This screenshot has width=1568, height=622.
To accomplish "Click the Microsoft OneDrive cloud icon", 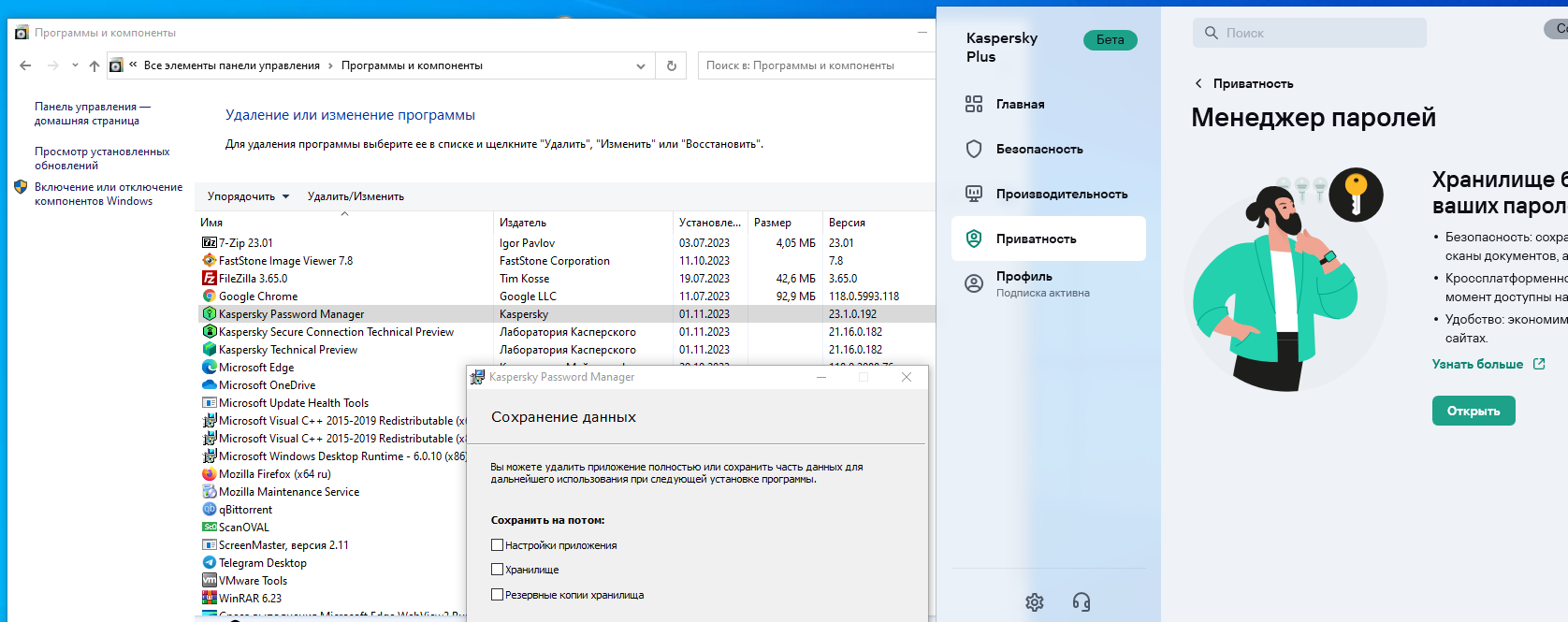I will pyautogui.click(x=210, y=385).
